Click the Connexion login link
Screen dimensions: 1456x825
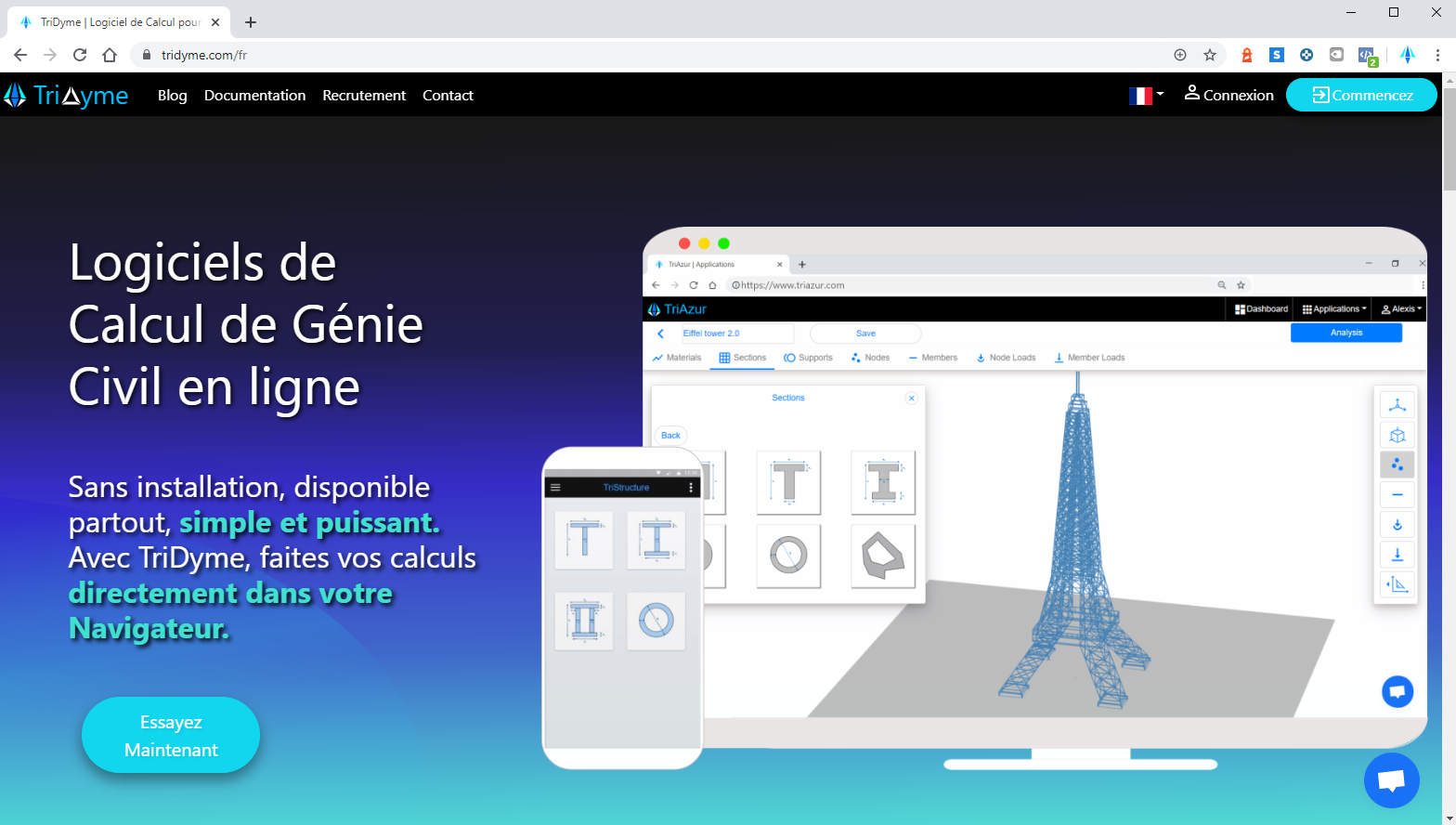pos(1228,95)
